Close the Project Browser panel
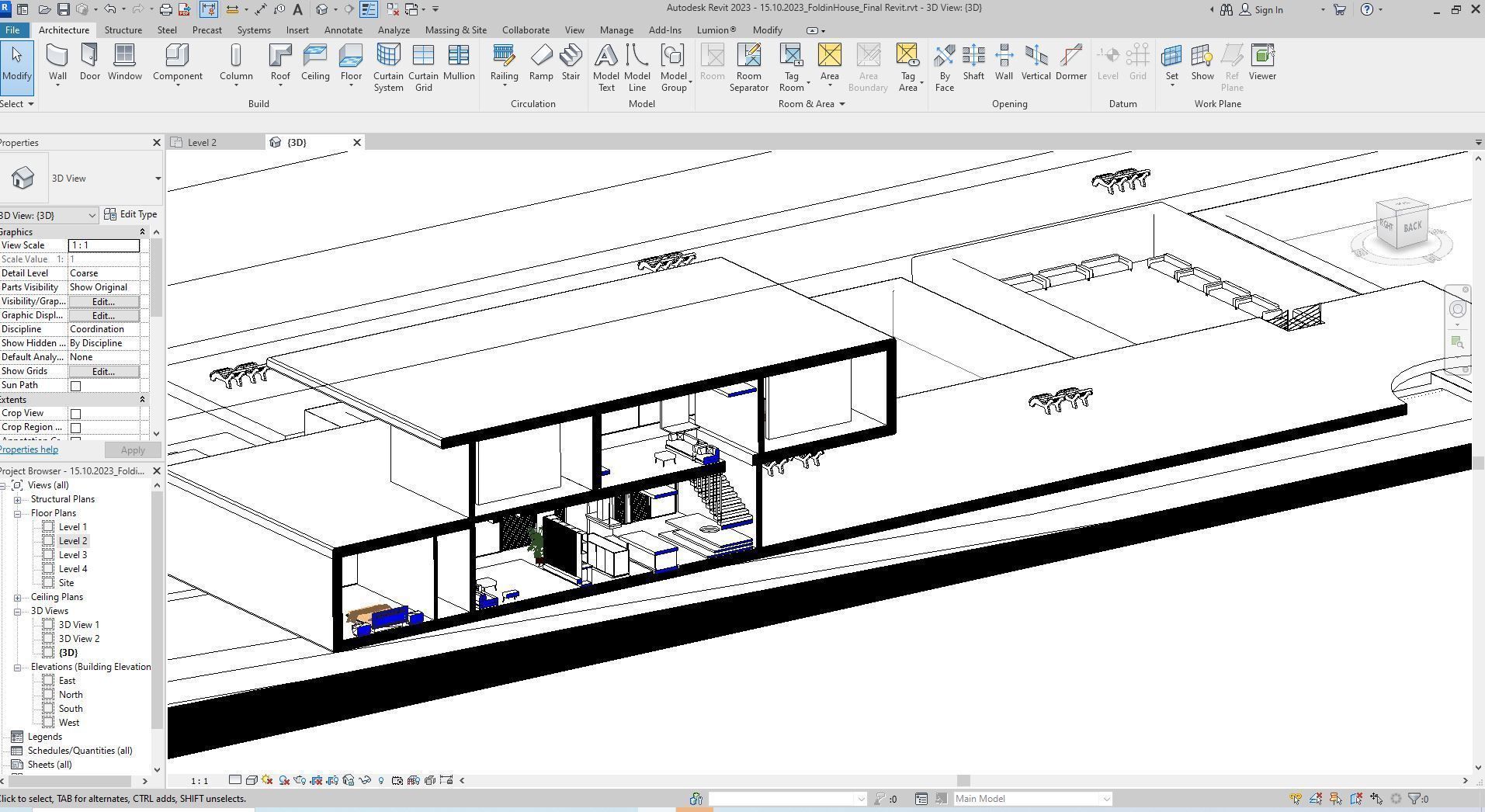 (156, 471)
